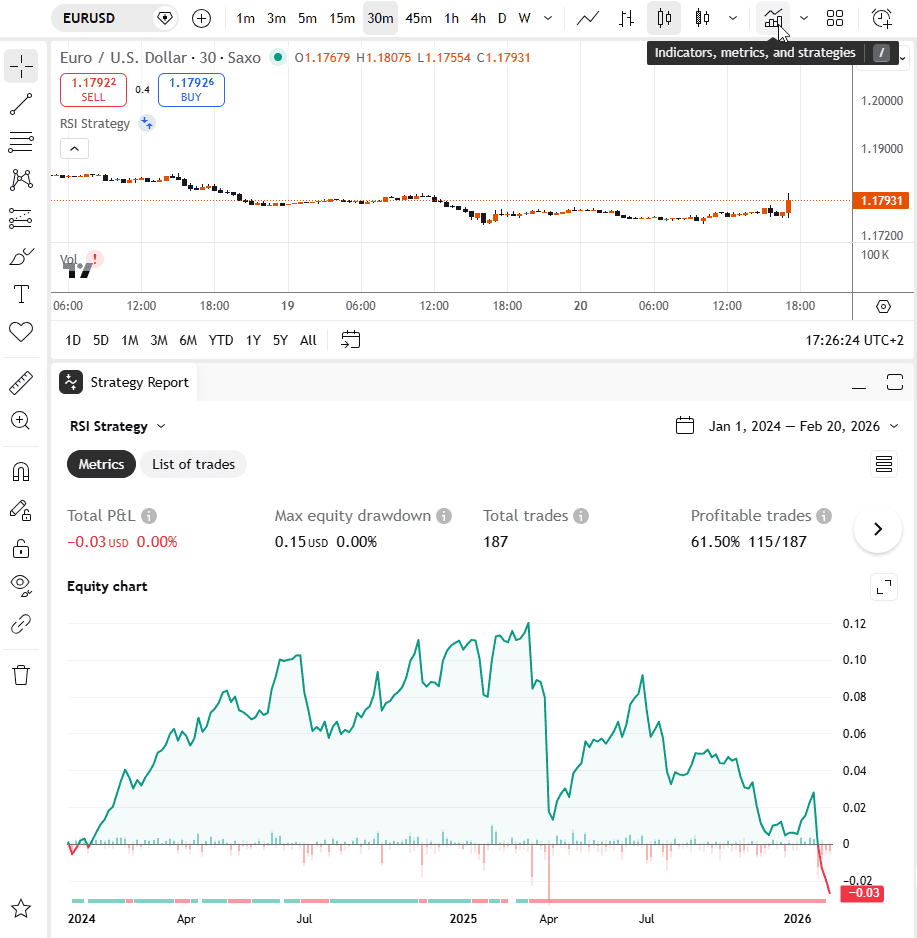Open Indicators, metrics, and strategies

tap(773, 19)
